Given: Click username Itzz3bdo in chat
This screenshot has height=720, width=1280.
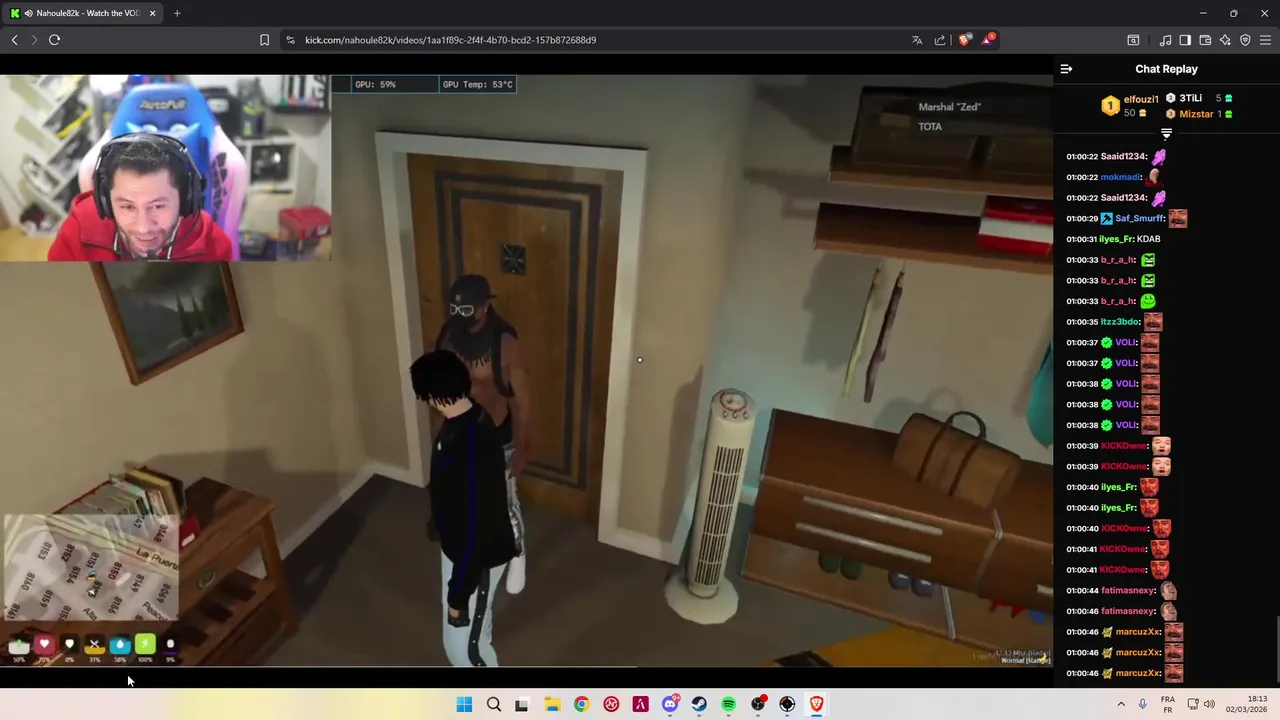Looking at the screenshot, I should pos(1120,322).
